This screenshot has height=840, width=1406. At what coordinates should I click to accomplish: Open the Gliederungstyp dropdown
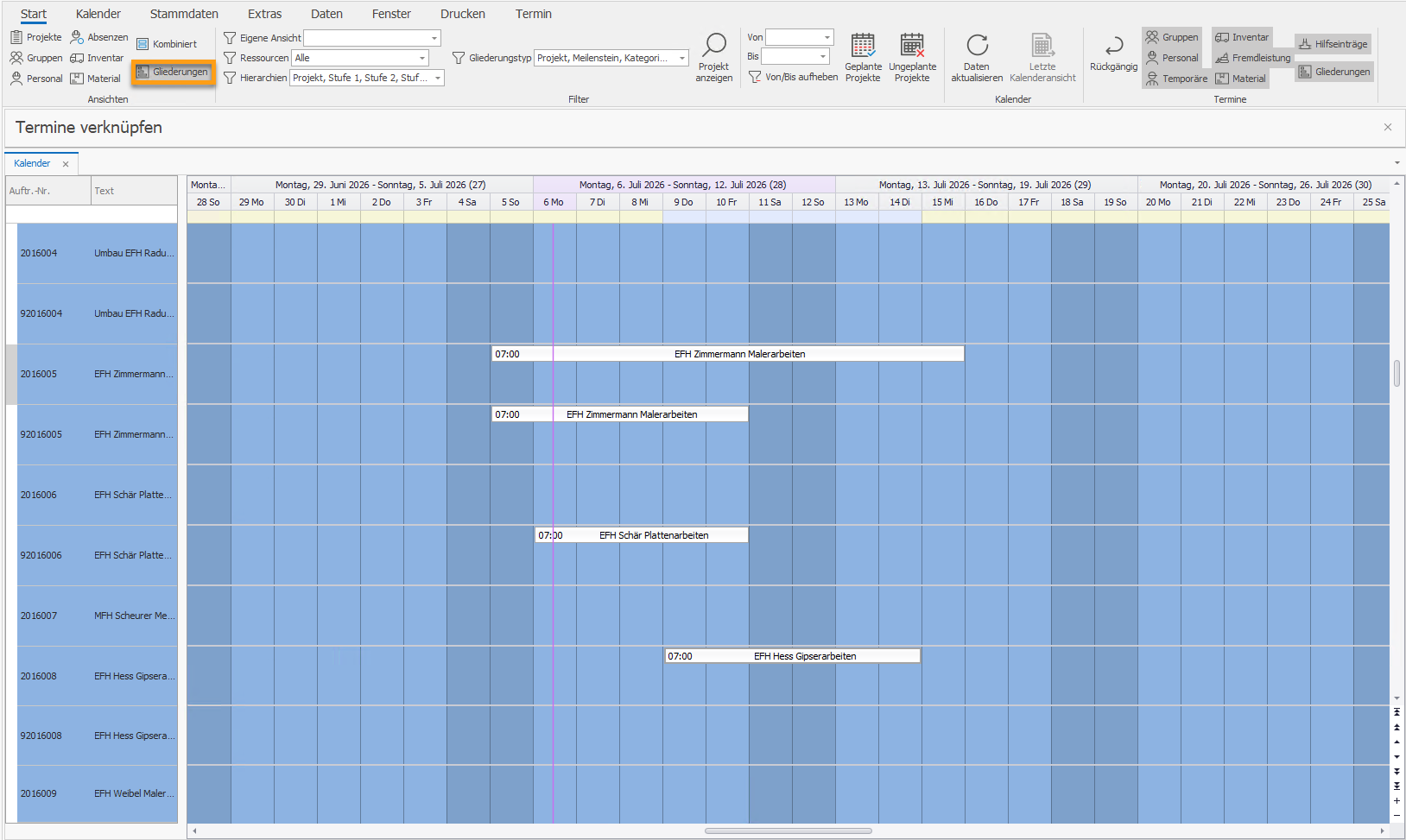point(681,58)
